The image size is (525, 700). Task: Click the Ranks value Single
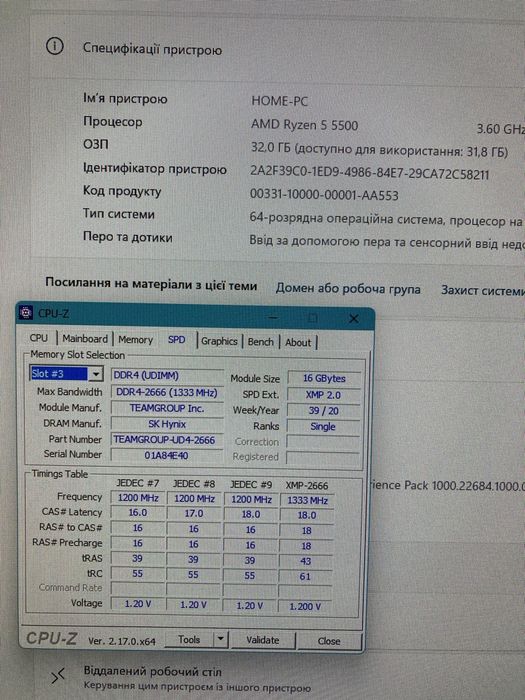click(x=323, y=426)
